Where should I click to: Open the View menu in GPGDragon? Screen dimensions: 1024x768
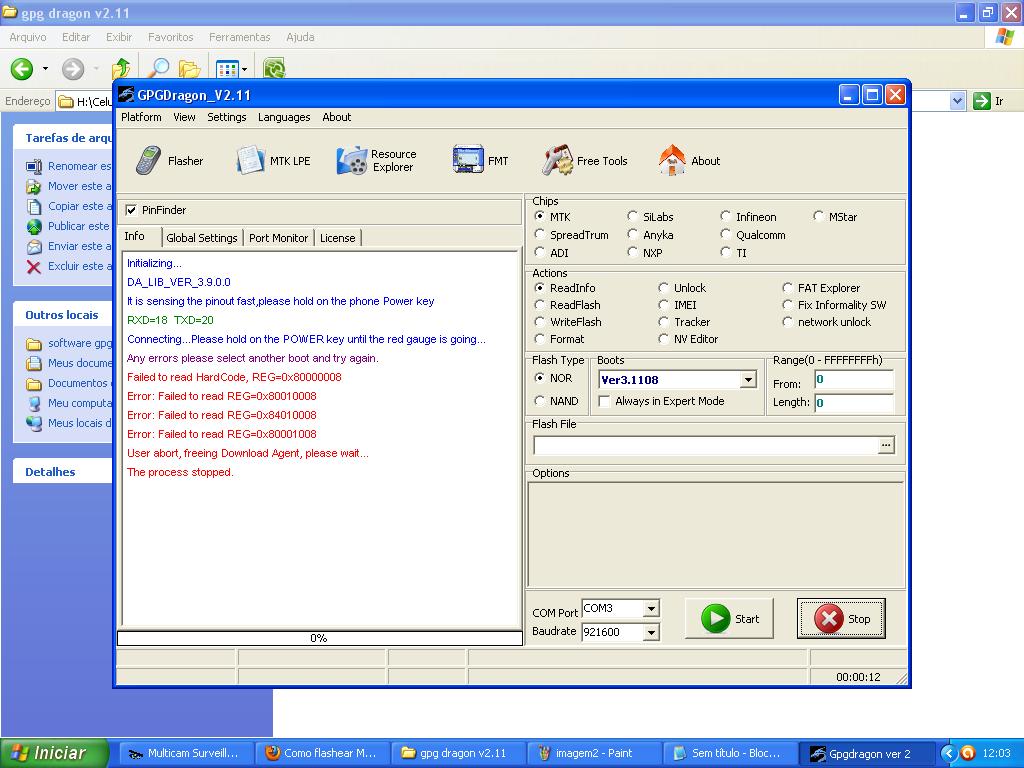(184, 117)
